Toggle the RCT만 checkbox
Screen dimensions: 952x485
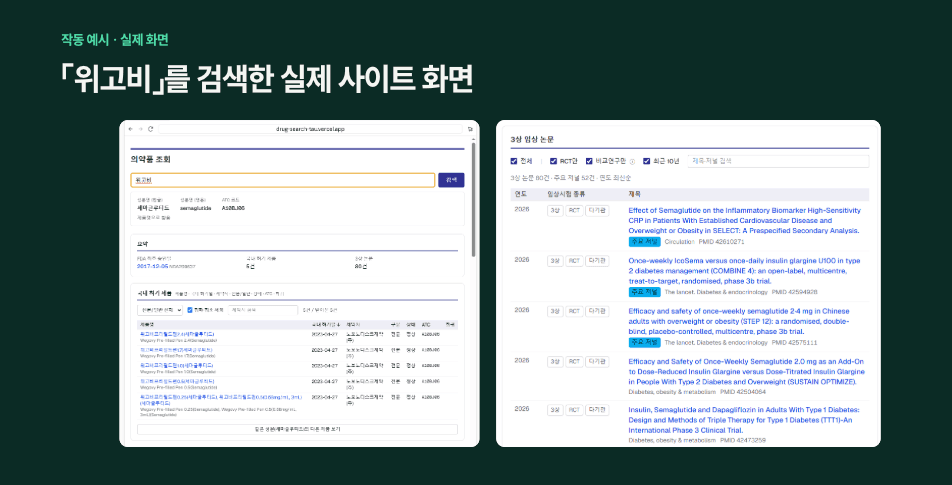pos(553,161)
